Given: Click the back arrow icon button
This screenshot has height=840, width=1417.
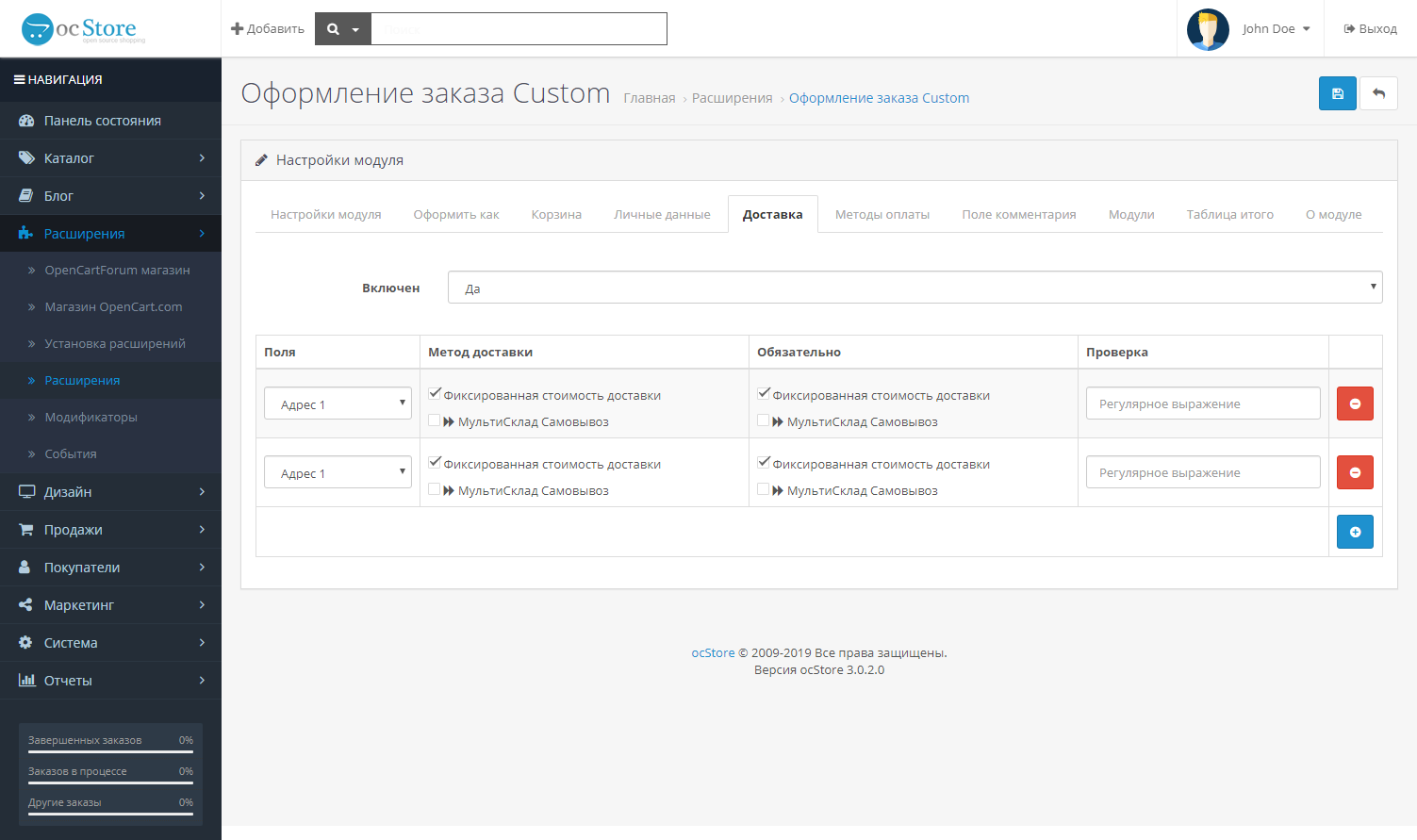Looking at the screenshot, I should pos(1378,93).
